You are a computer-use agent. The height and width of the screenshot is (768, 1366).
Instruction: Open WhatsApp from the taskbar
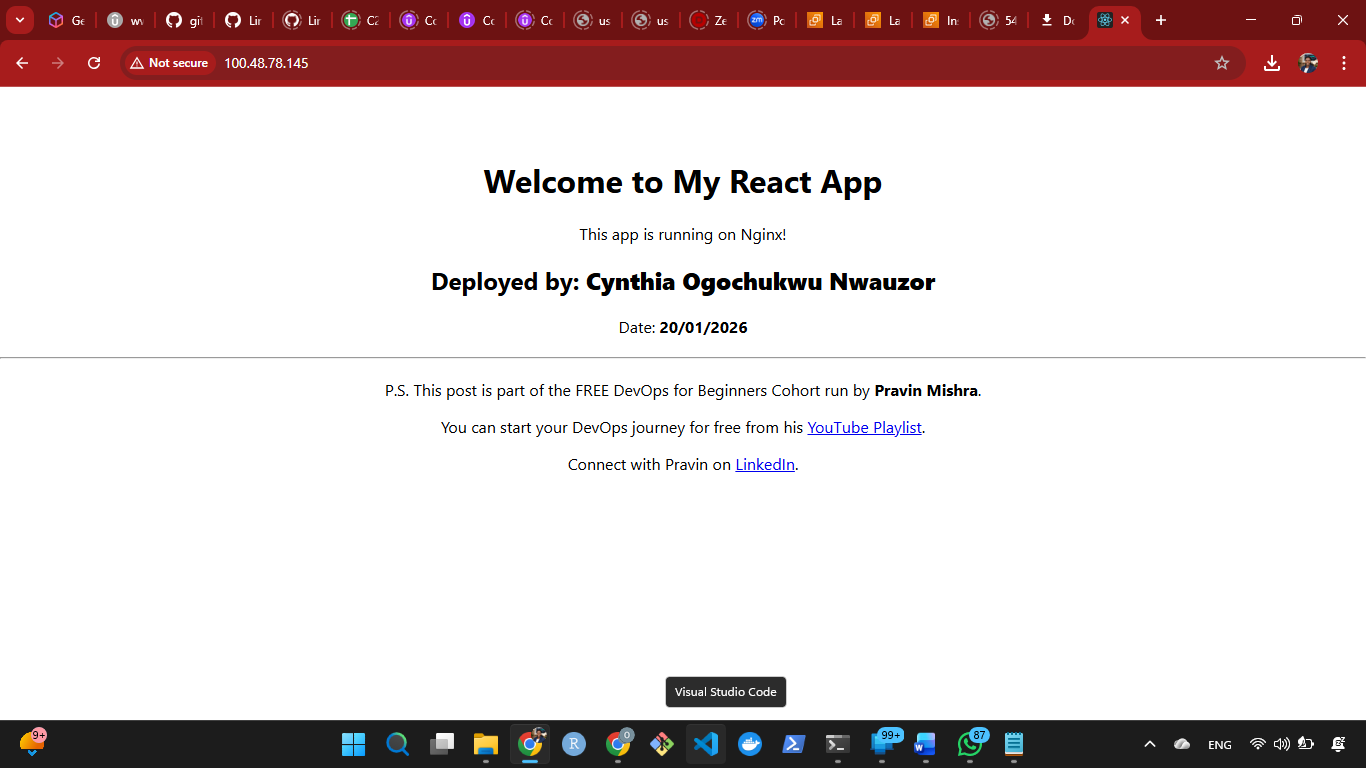(970, 744)
